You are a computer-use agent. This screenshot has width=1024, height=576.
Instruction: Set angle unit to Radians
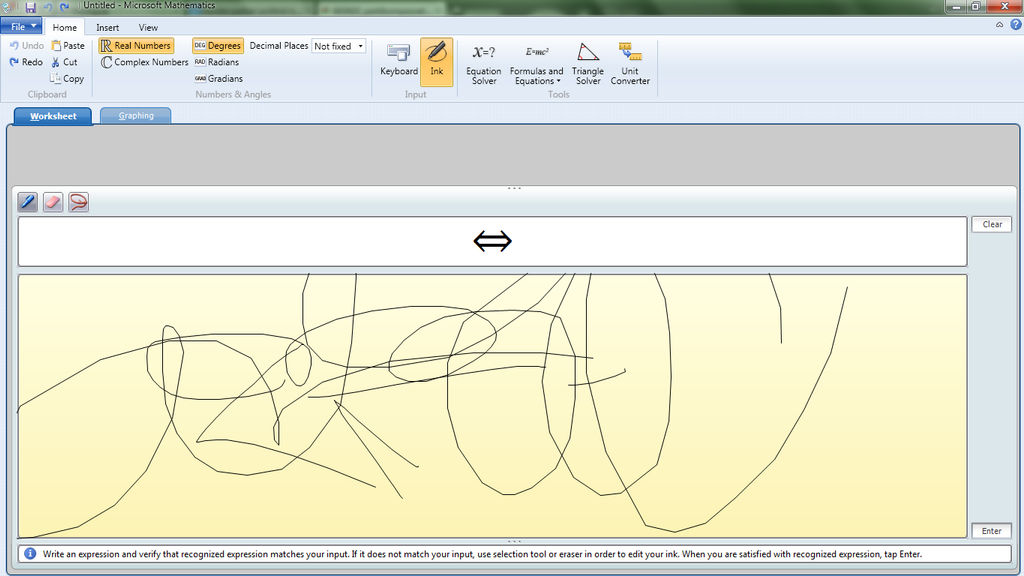[217, 62]
